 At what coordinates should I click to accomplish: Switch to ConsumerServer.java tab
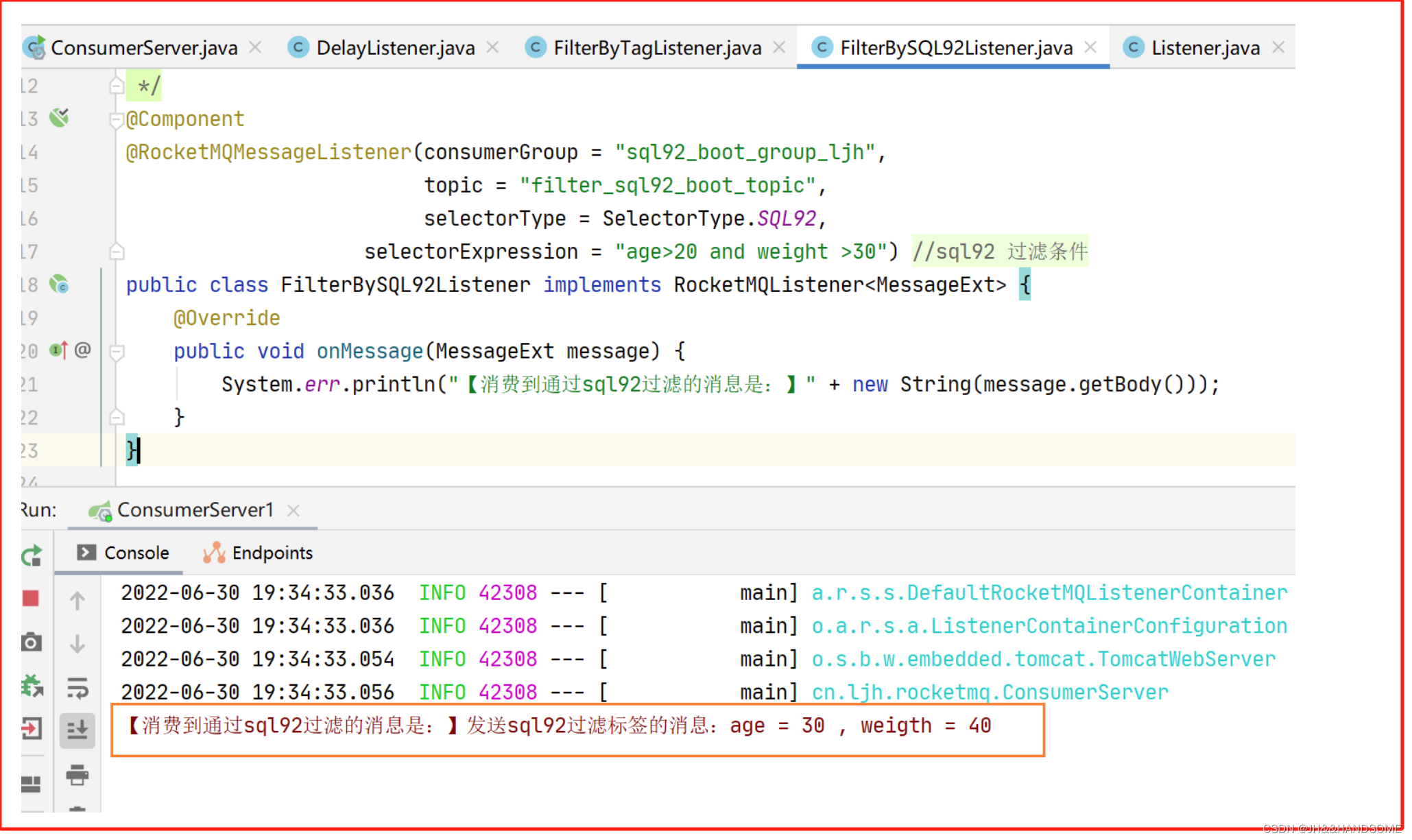[144, 48]
